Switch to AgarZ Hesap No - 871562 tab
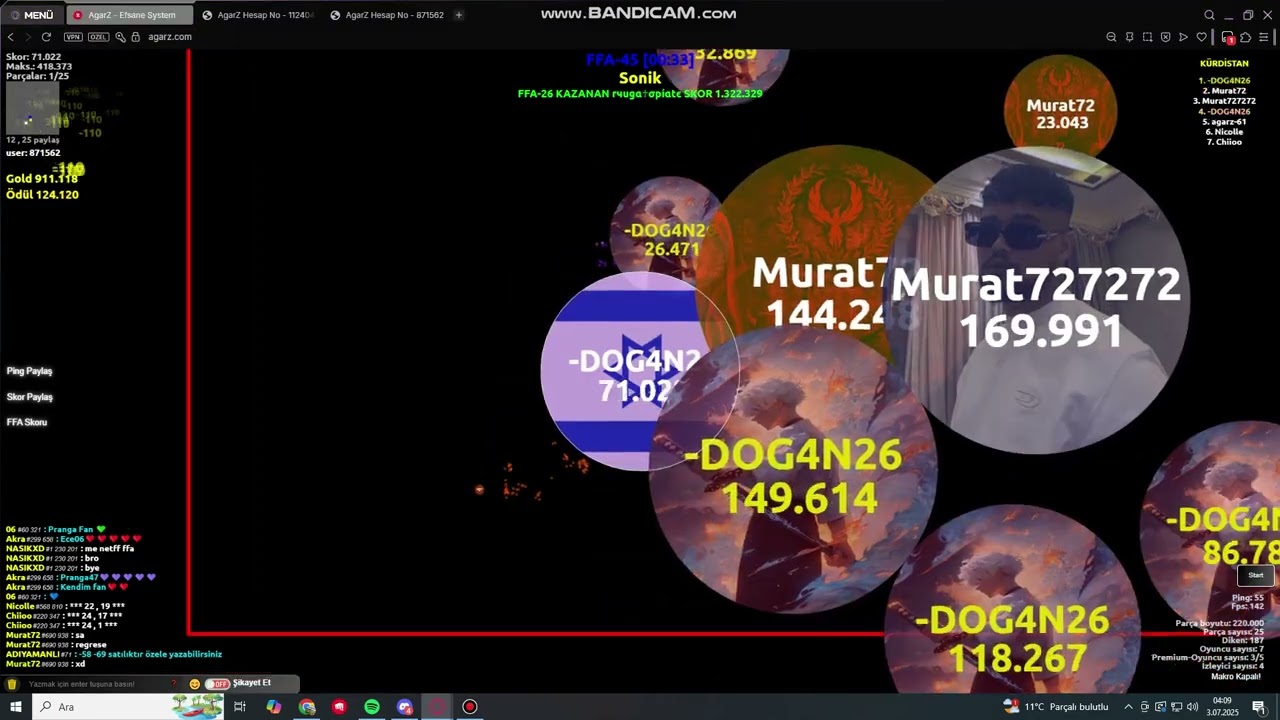 click(386, 15)
